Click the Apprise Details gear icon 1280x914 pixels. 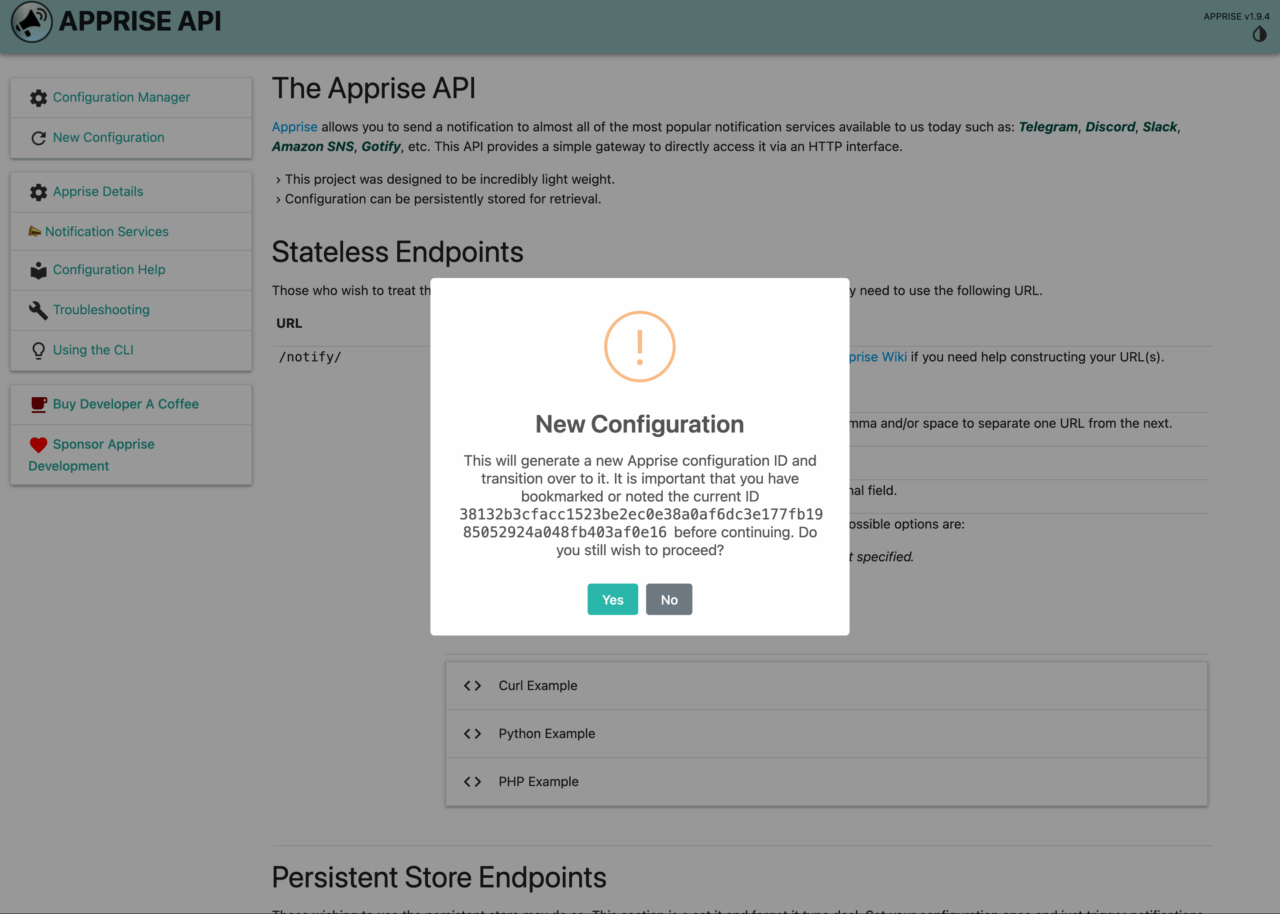(x=38, y=192)
